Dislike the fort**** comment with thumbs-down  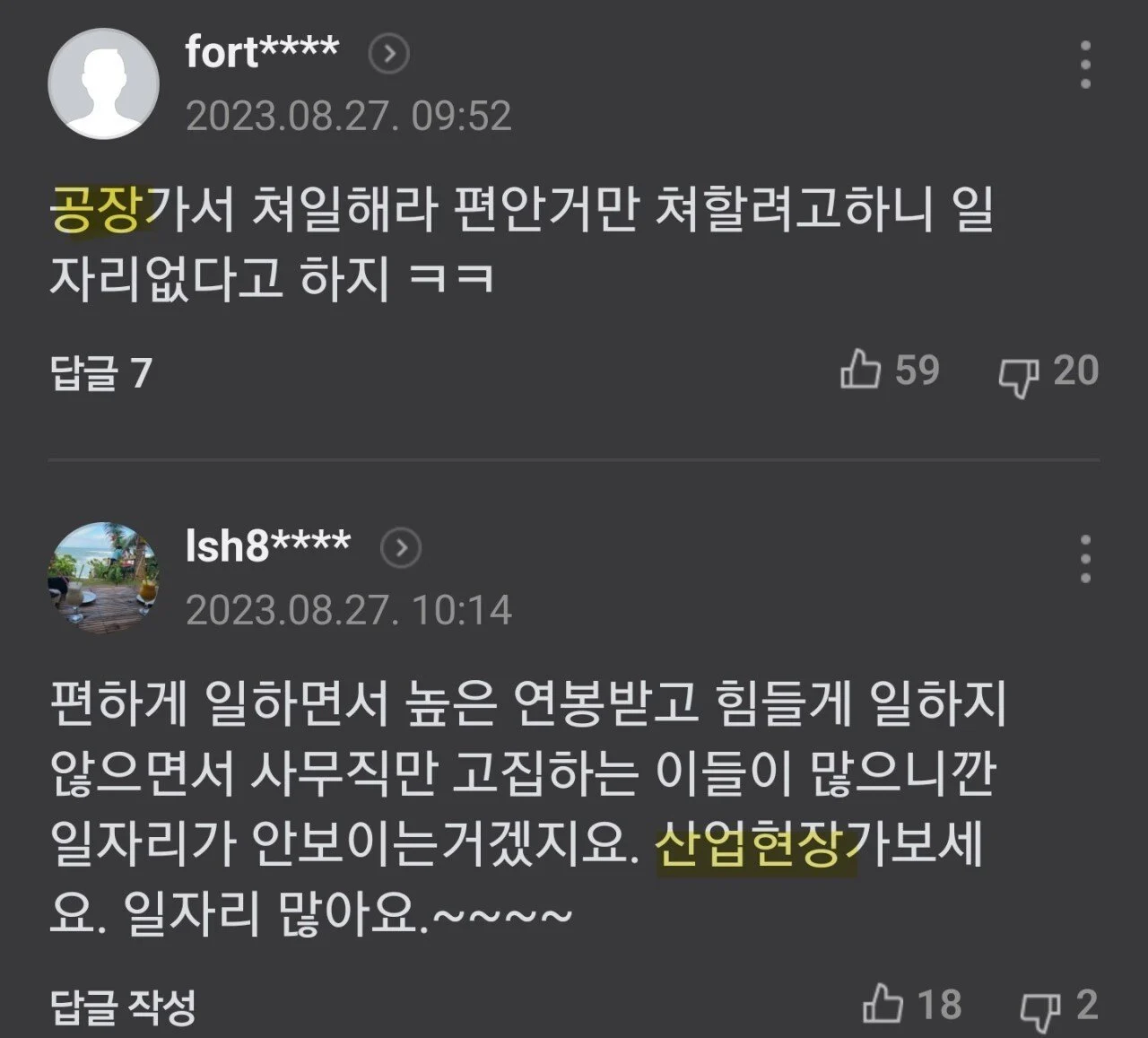[x=1019, y=373]
